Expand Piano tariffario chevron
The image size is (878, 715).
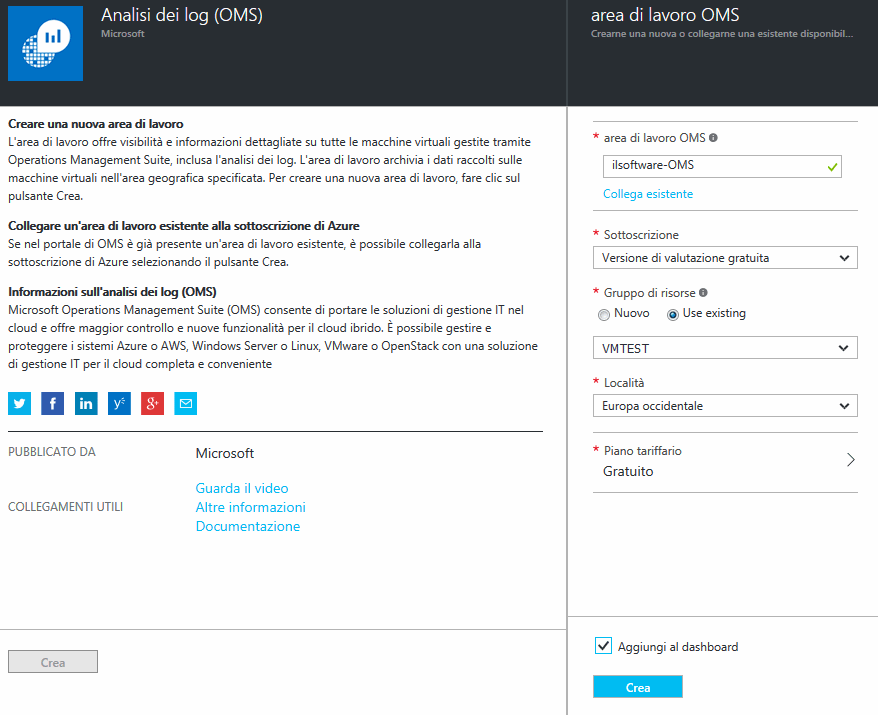tap(851, 460)
